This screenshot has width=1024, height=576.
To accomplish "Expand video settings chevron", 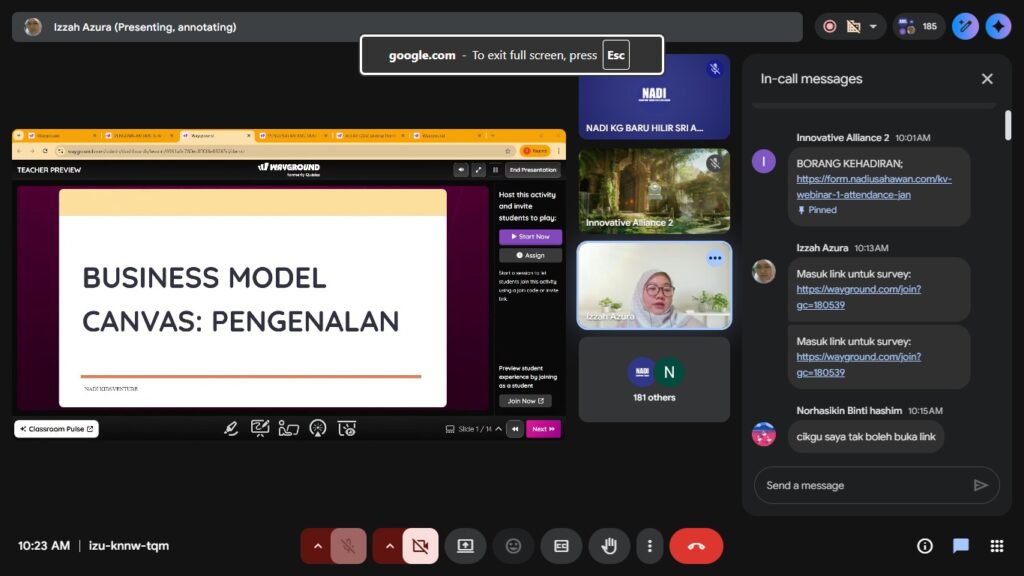I will point(390,546).
